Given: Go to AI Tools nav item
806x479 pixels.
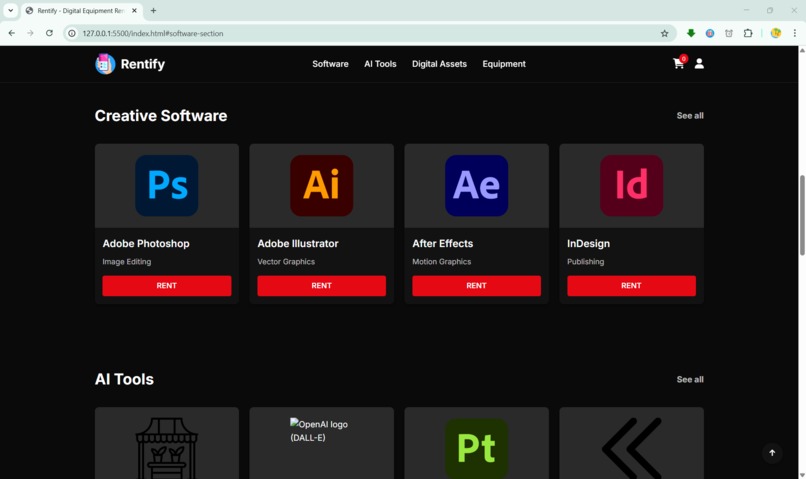Looking at the screenshot, I should coord(380,64).
